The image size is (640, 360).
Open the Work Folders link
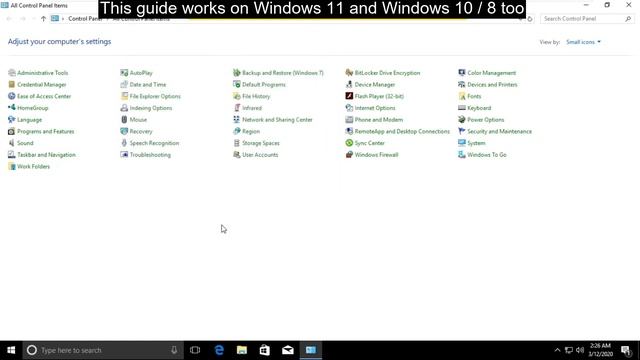(33, 167)
